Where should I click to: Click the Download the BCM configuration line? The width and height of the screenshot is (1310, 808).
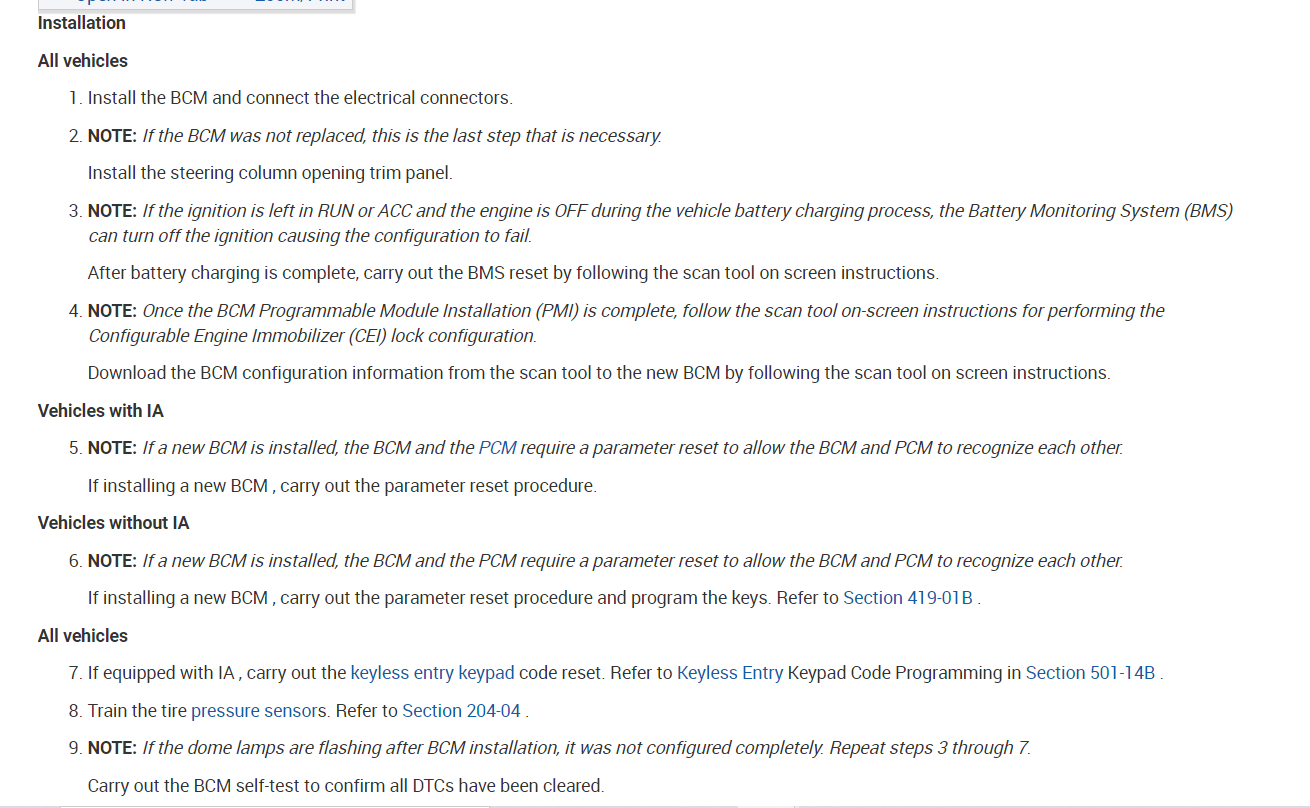(598, 373)
